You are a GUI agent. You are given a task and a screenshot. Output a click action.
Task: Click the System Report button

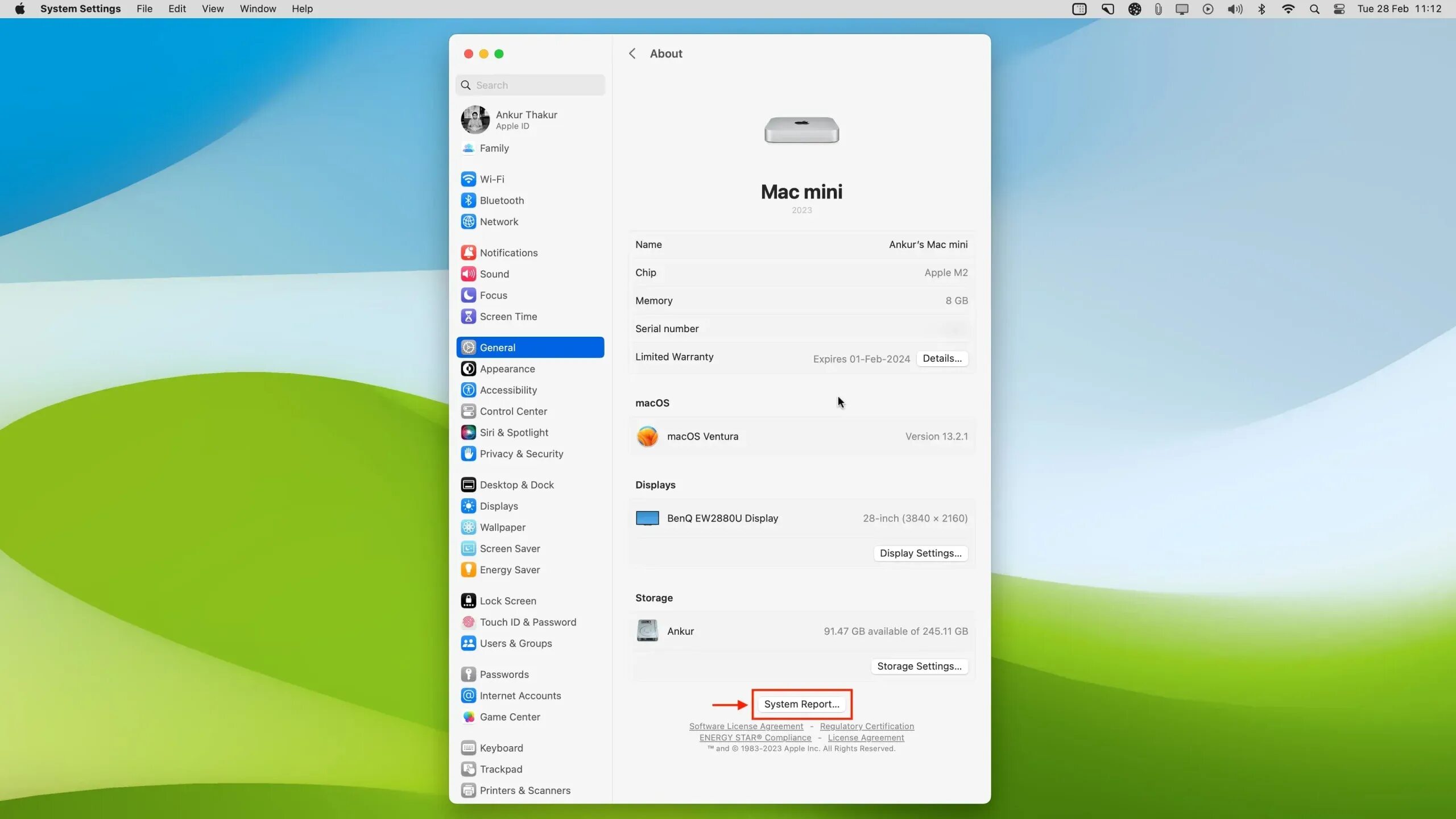pos(801,704)
